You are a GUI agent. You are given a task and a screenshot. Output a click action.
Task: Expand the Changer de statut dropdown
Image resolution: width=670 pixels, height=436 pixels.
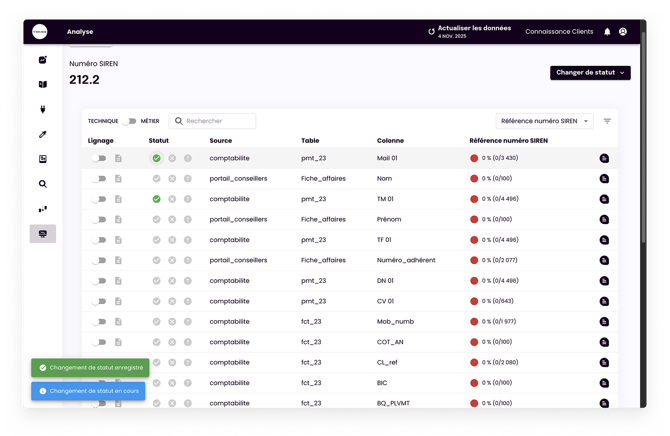coord(590,73)
